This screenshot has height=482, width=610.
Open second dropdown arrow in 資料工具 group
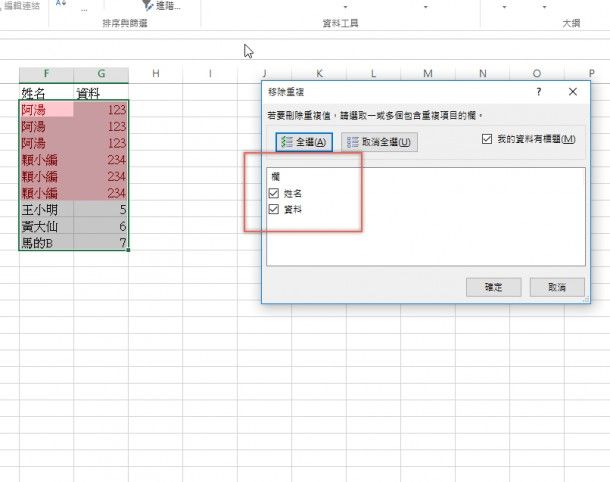(426, 7)
